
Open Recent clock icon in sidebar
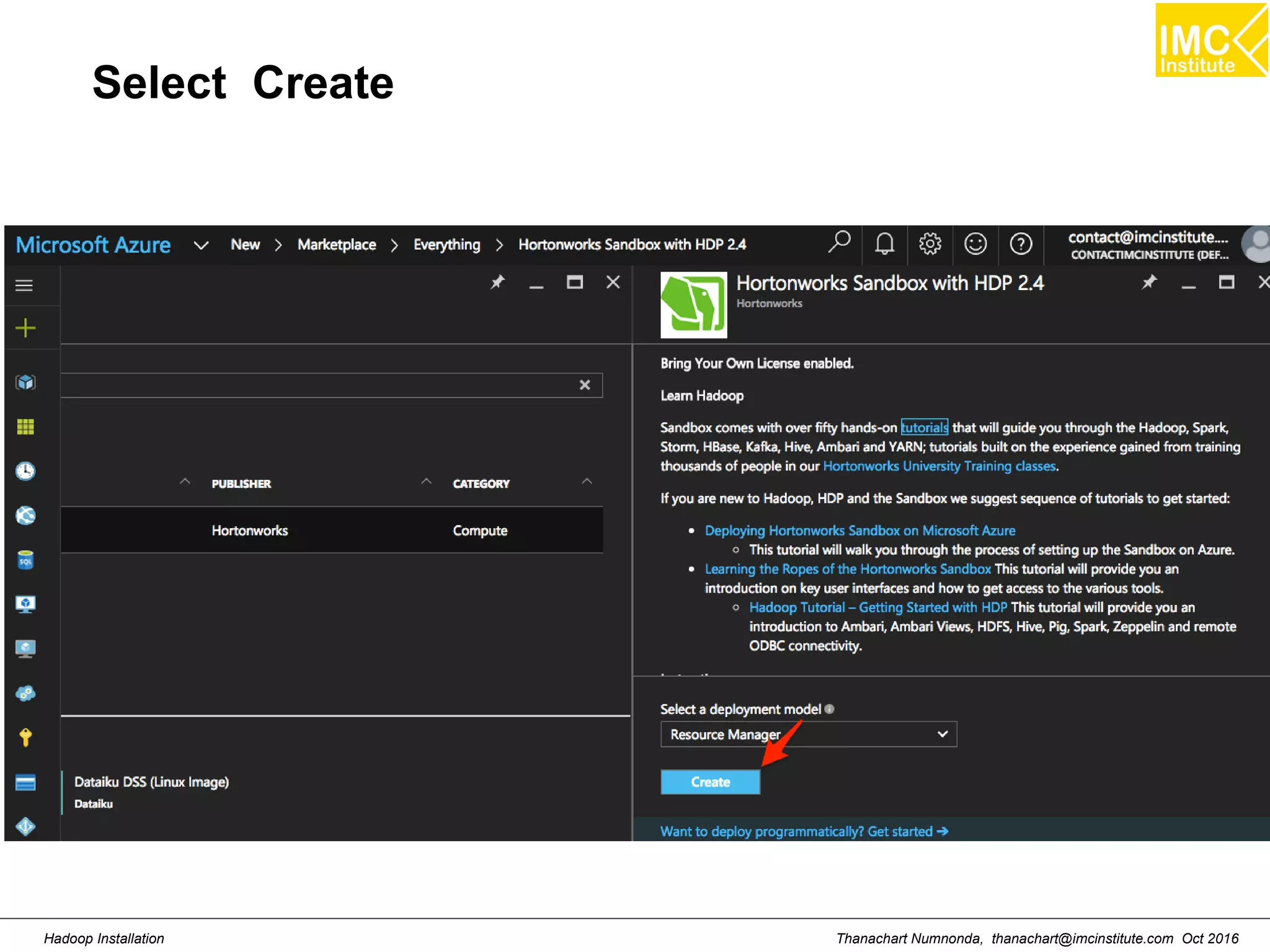click(x=25, y=471)
